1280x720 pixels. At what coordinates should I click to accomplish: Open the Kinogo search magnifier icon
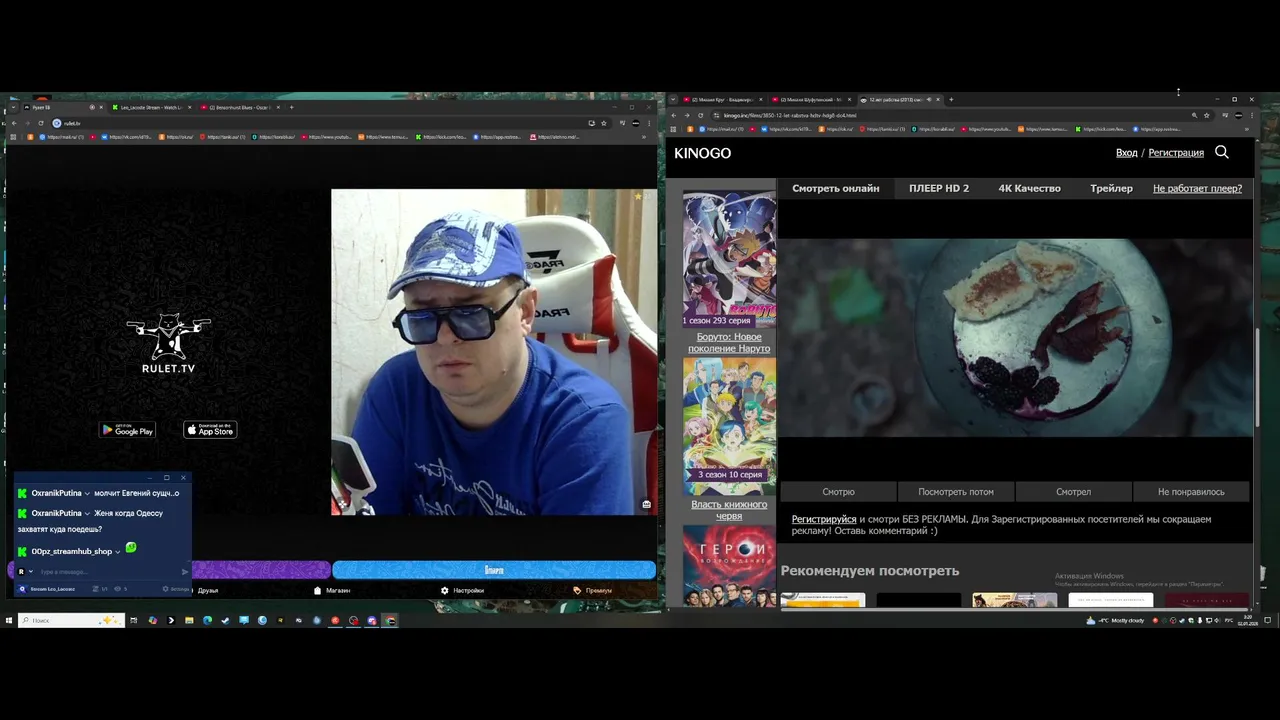pos(1221,152)
